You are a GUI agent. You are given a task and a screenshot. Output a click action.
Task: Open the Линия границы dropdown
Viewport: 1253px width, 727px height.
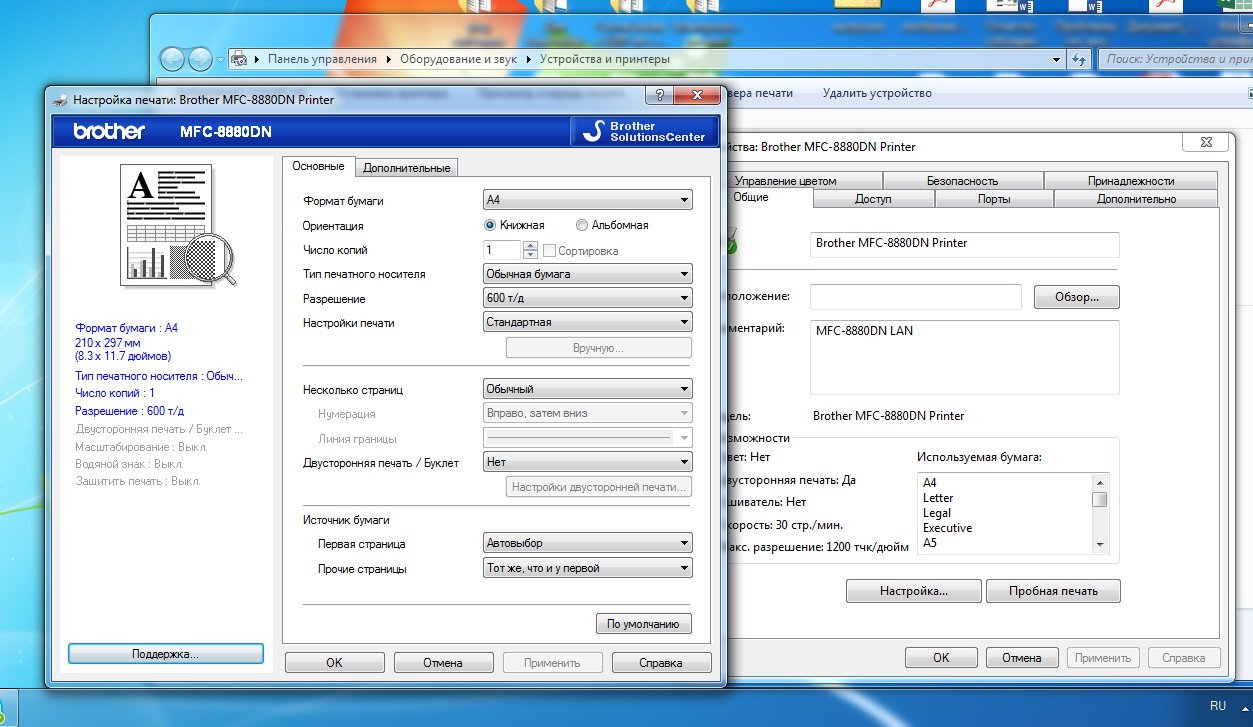(587, 438)
